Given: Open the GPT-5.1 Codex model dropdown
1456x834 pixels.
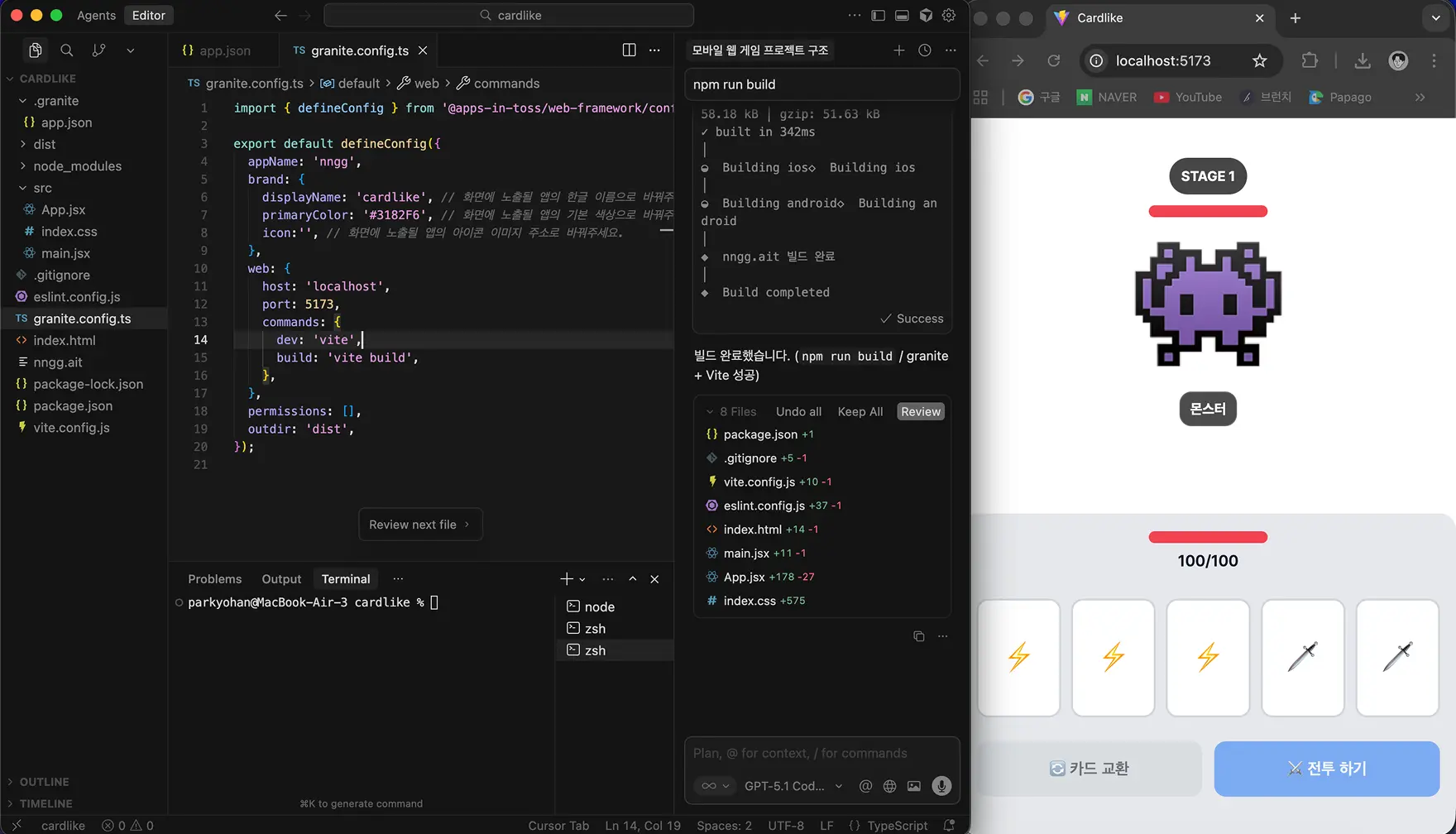Looking at the screenshot, I should click(x=793, y=786).
